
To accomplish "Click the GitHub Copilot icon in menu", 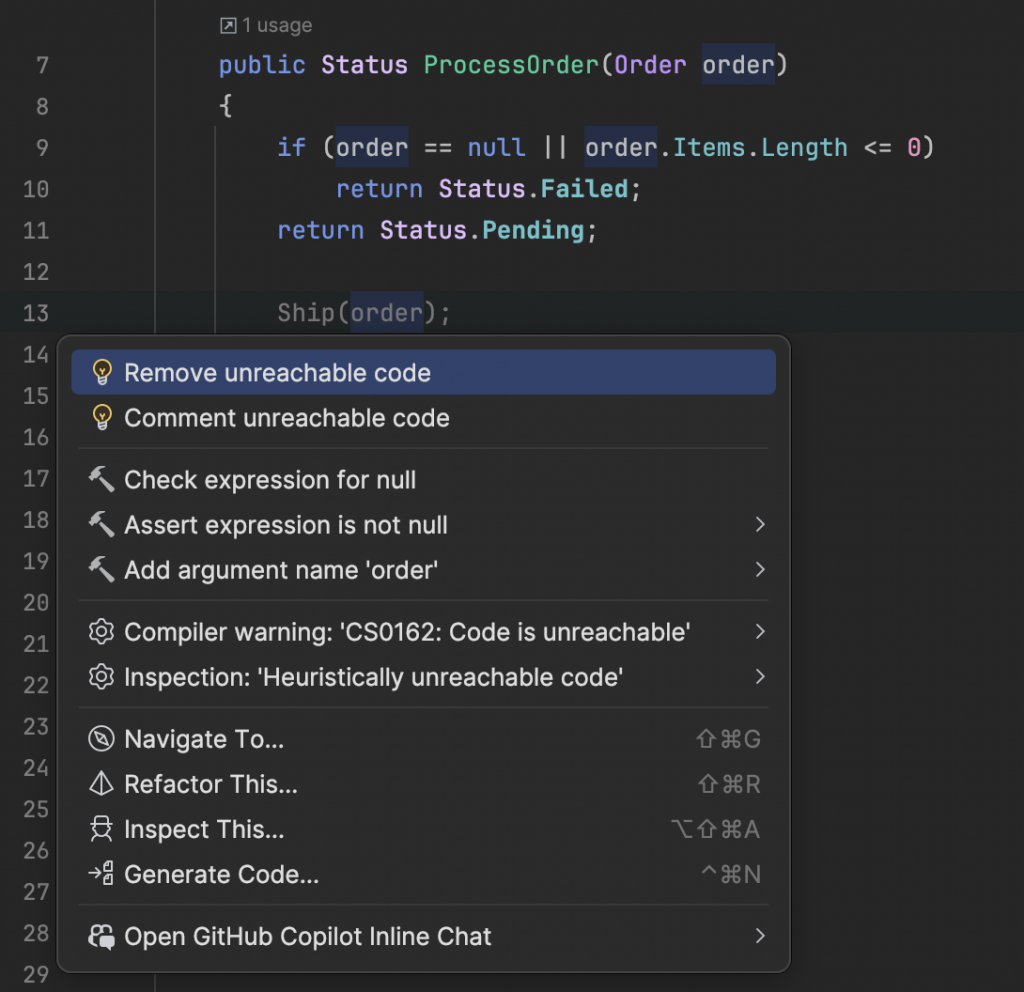I will 101,937.
